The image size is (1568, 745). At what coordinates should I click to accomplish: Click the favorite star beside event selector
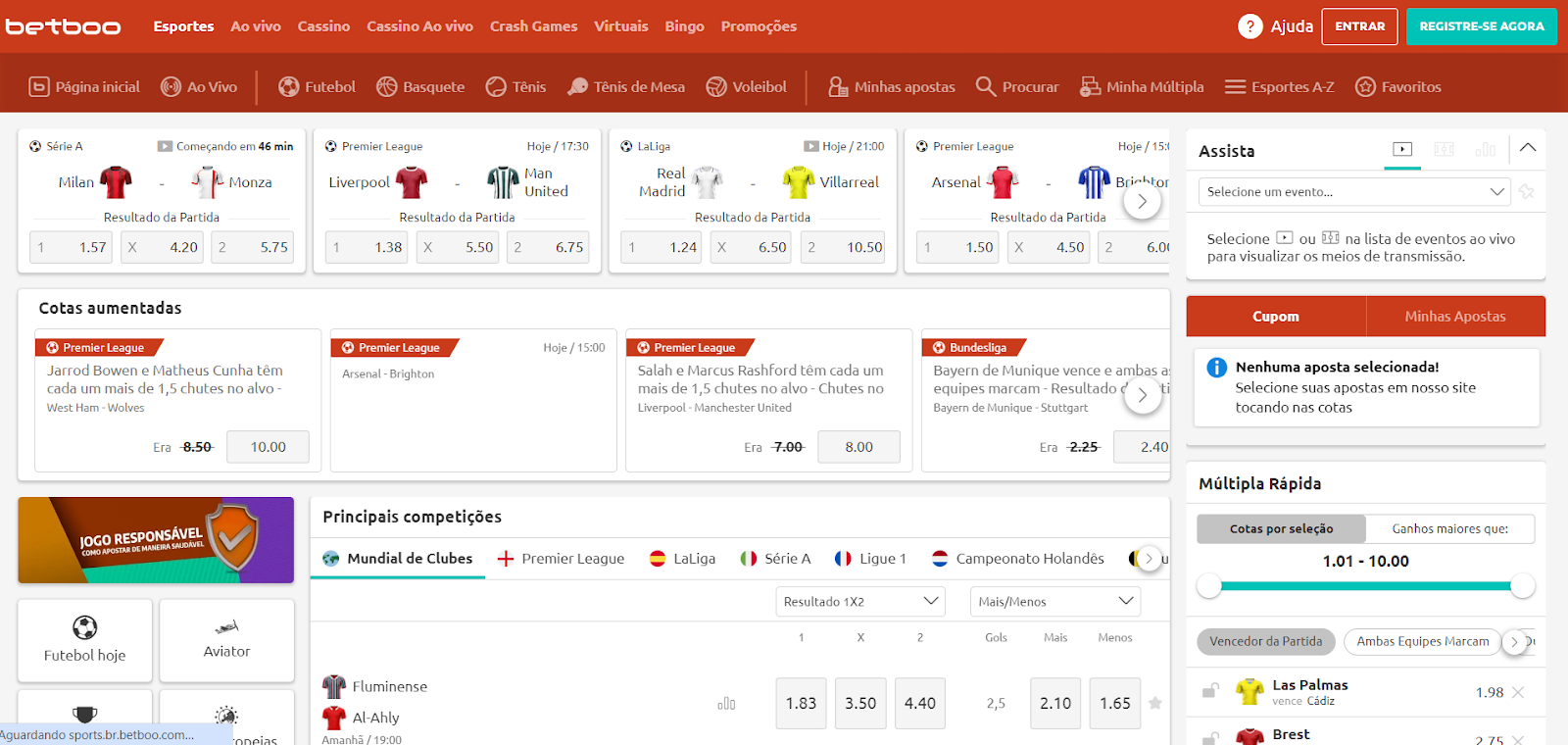tap(1526, 192)
